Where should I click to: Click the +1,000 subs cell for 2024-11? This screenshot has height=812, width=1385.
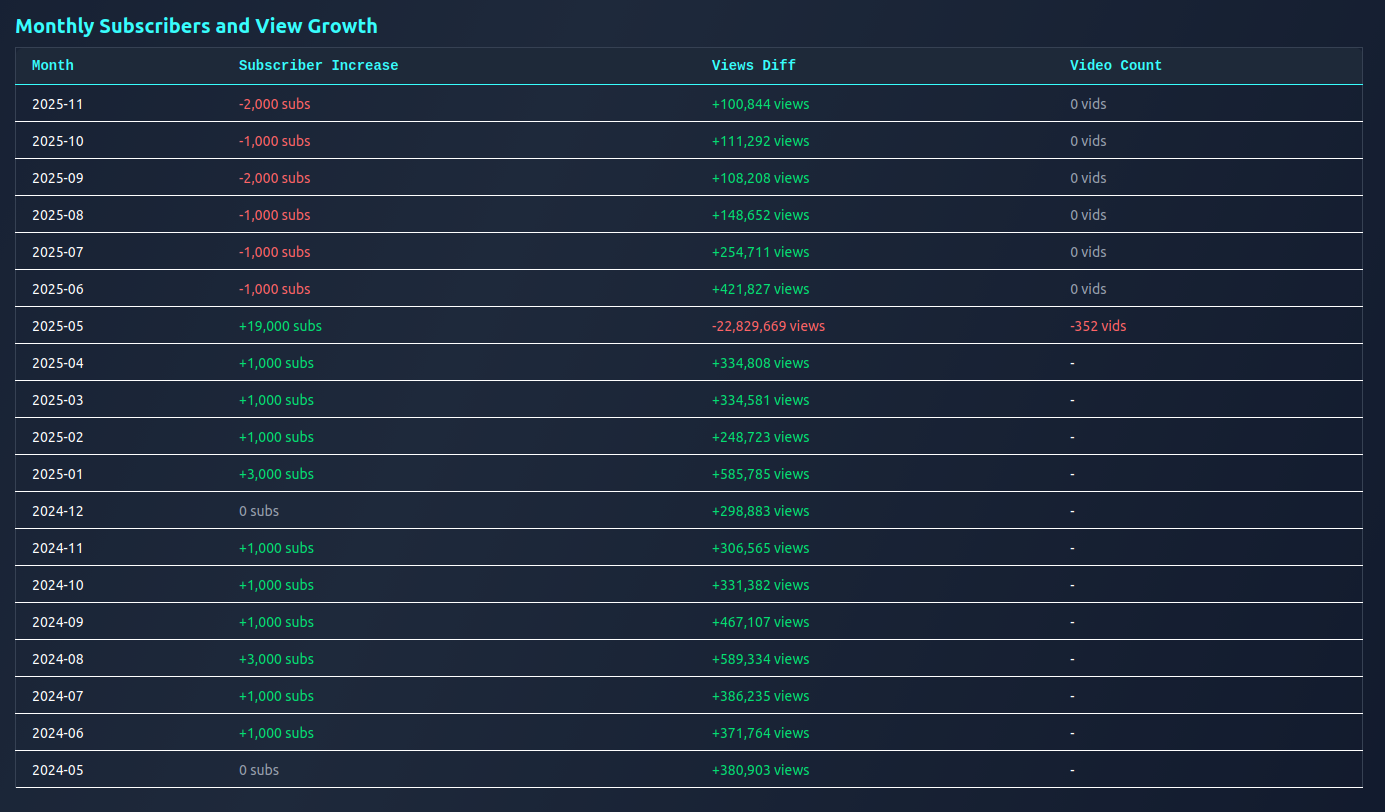pyautogui.click(x=276, y=548)
